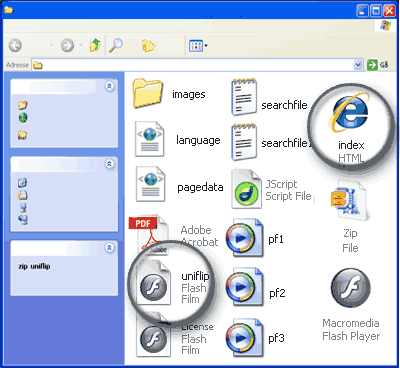
Task: Open the Search magnifier tool
Action: [116, 45]
